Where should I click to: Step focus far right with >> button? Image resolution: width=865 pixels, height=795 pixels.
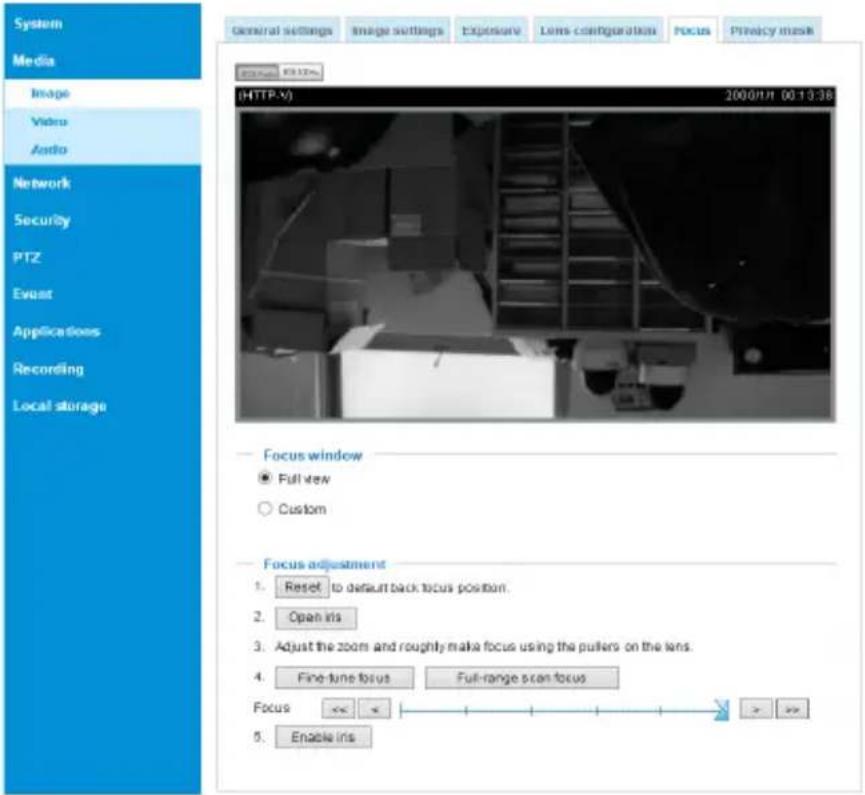793,709
